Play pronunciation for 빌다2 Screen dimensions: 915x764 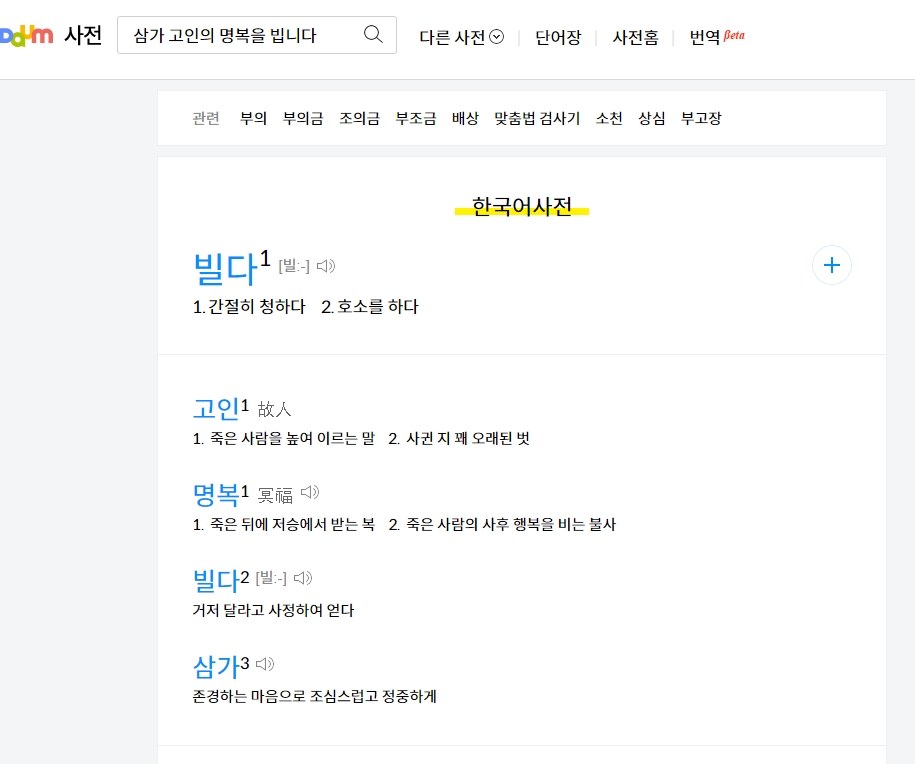(305, 577)
